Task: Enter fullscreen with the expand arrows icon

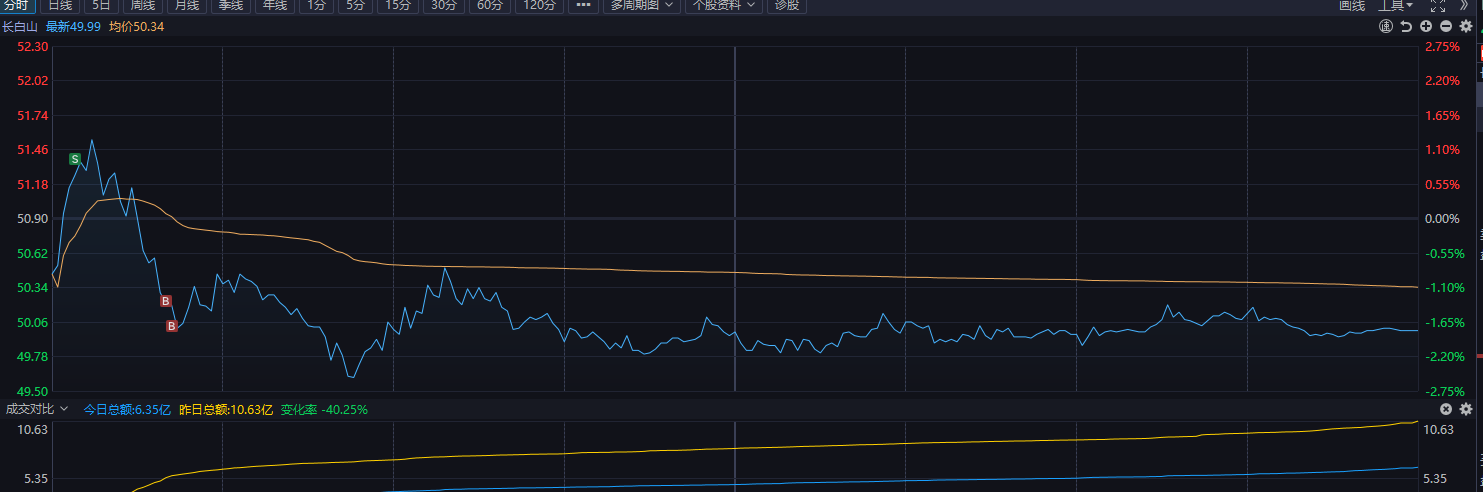Action: pos(1438,5)
